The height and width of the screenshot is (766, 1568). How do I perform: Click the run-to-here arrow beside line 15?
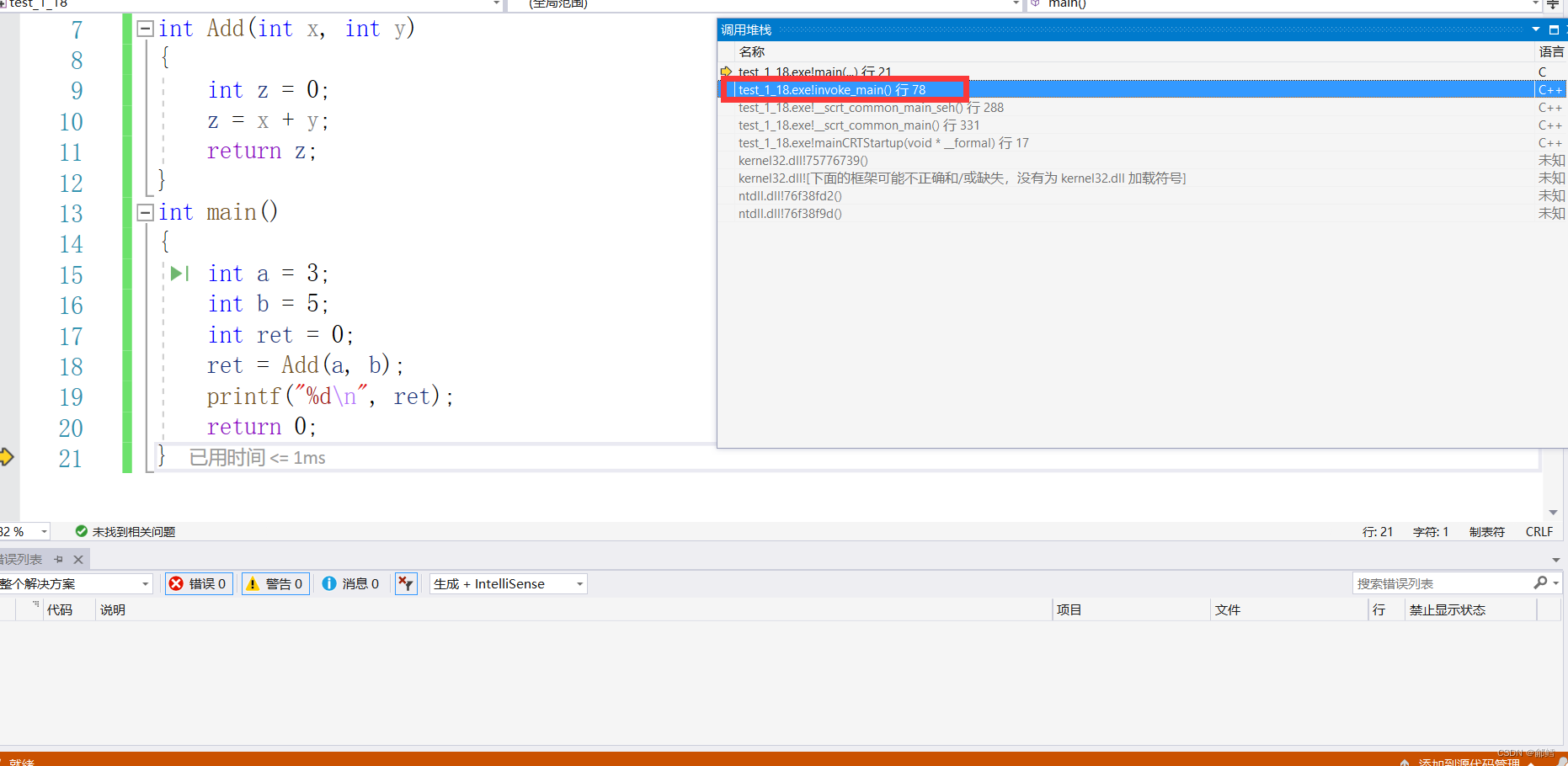point(179,274)
